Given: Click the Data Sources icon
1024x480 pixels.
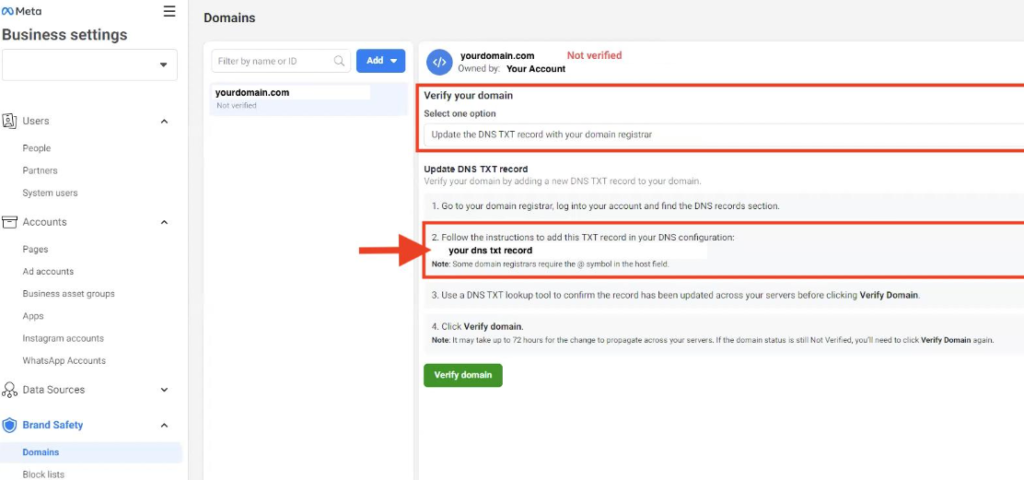Looking at the screenshot, I should point(9,390).
